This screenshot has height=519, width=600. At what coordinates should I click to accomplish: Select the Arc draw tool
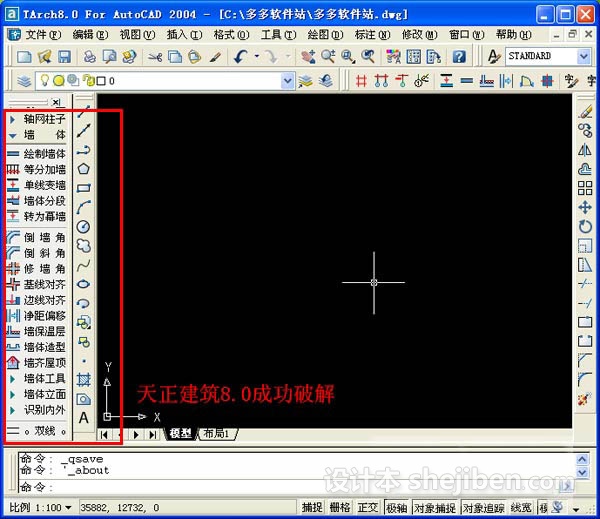pos(84,207)
